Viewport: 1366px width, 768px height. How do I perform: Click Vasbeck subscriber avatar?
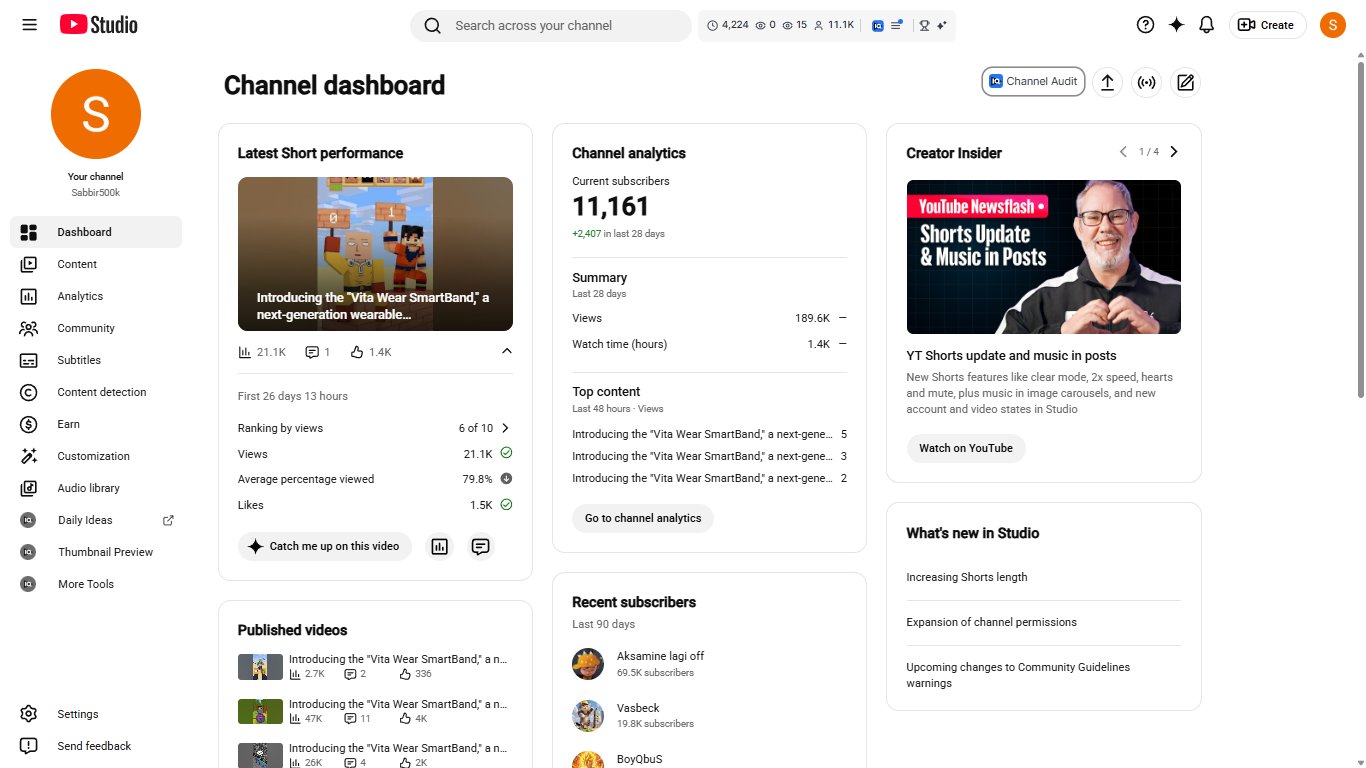[x=588, y=716]
